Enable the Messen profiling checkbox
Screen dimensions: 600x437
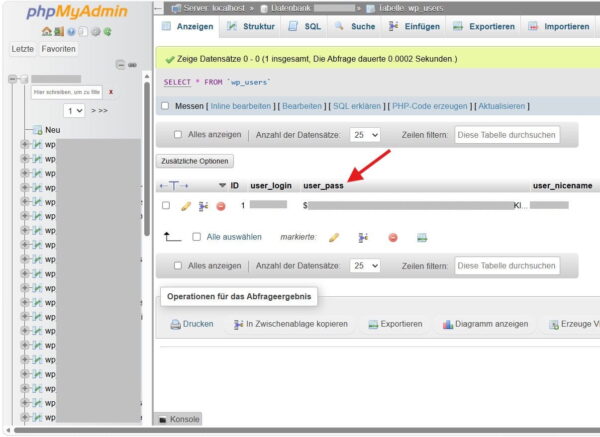(x=165, y=106)
